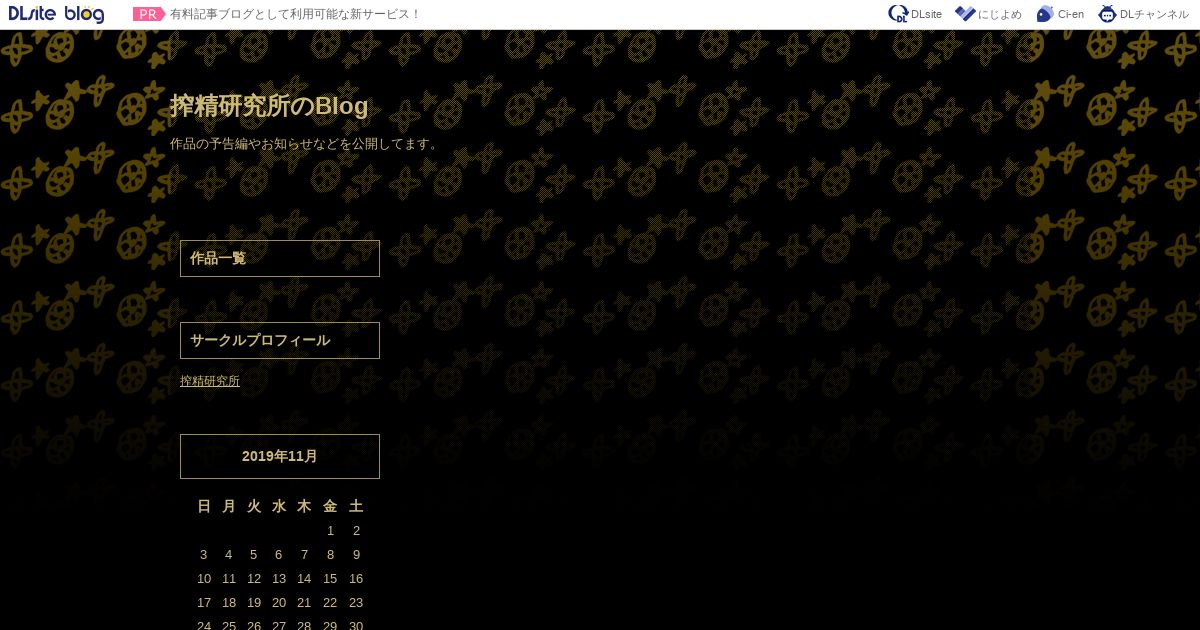Screen dimensions: 1200x630
Task: Select calendar date 3
Action: [x=203, y=555]
